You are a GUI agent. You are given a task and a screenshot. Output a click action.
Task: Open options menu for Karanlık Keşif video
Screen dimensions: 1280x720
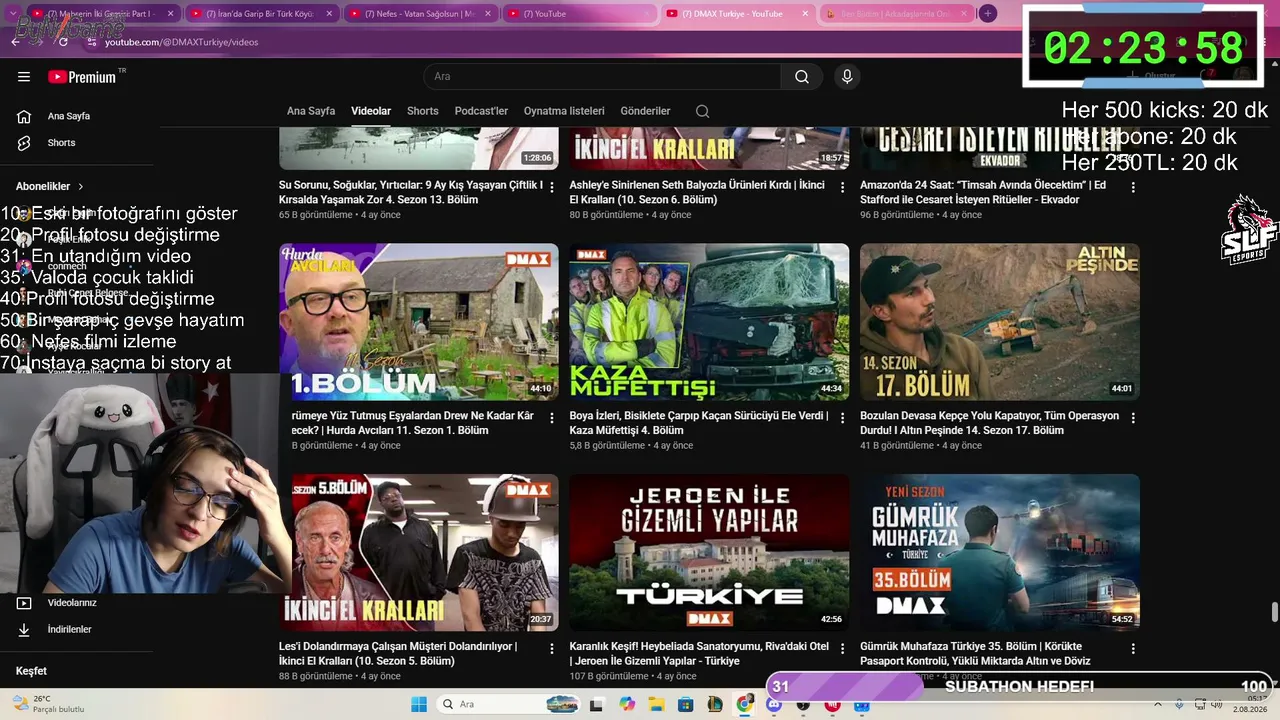pyautogui.click(x=842, y=649)
